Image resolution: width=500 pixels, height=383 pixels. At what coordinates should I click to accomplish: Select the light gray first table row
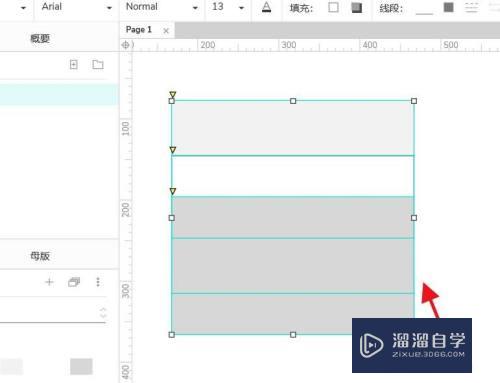pos(293,128)
